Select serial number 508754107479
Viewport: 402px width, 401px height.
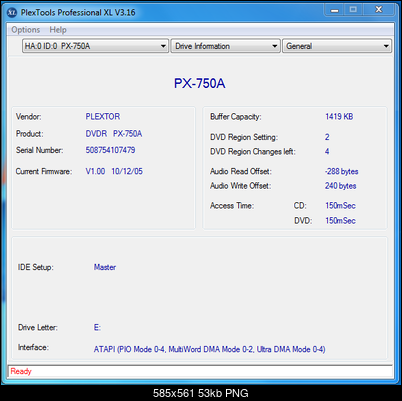(x=110, y=150)
